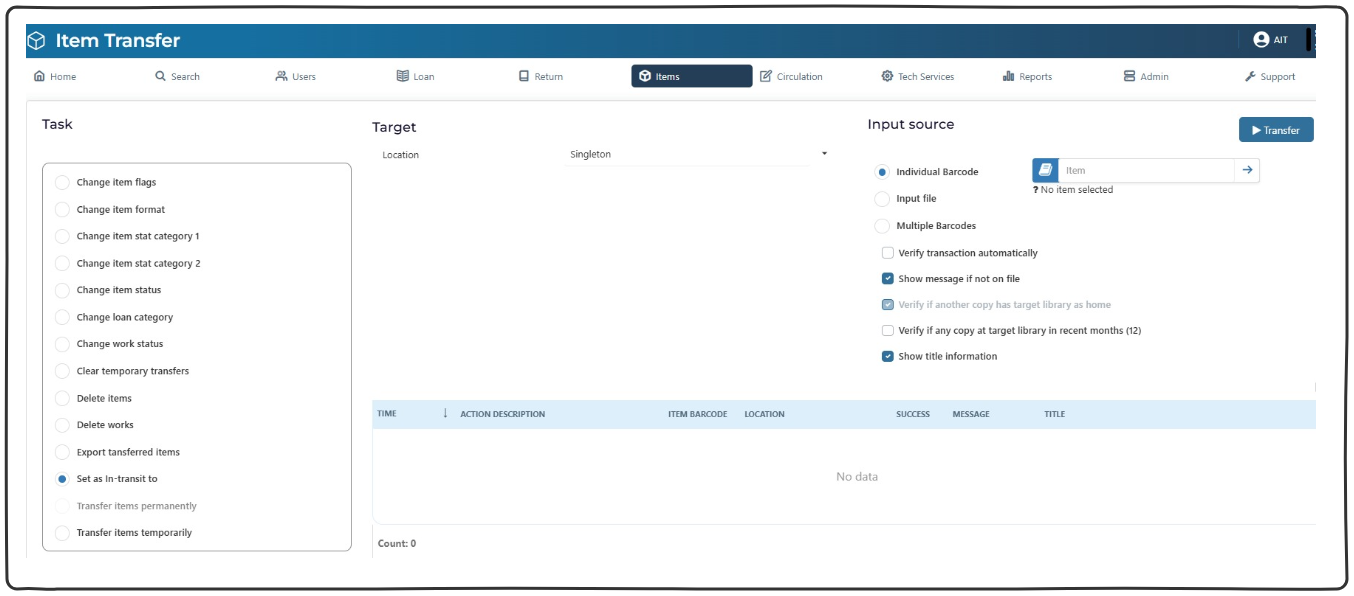Open the Tech Services gear menu
Image resolution: width=1354 pixels, height=596 pixels.
pyautogui.click(x=887, y=77)
